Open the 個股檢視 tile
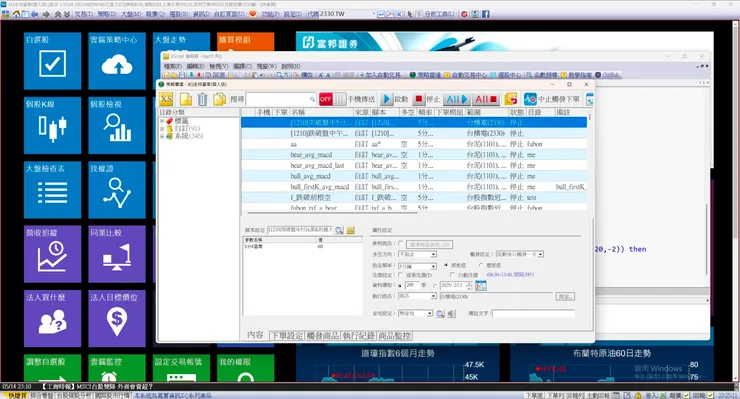Image resolution: width=740 pixels, height=399 pixels. tap(117, 125)
